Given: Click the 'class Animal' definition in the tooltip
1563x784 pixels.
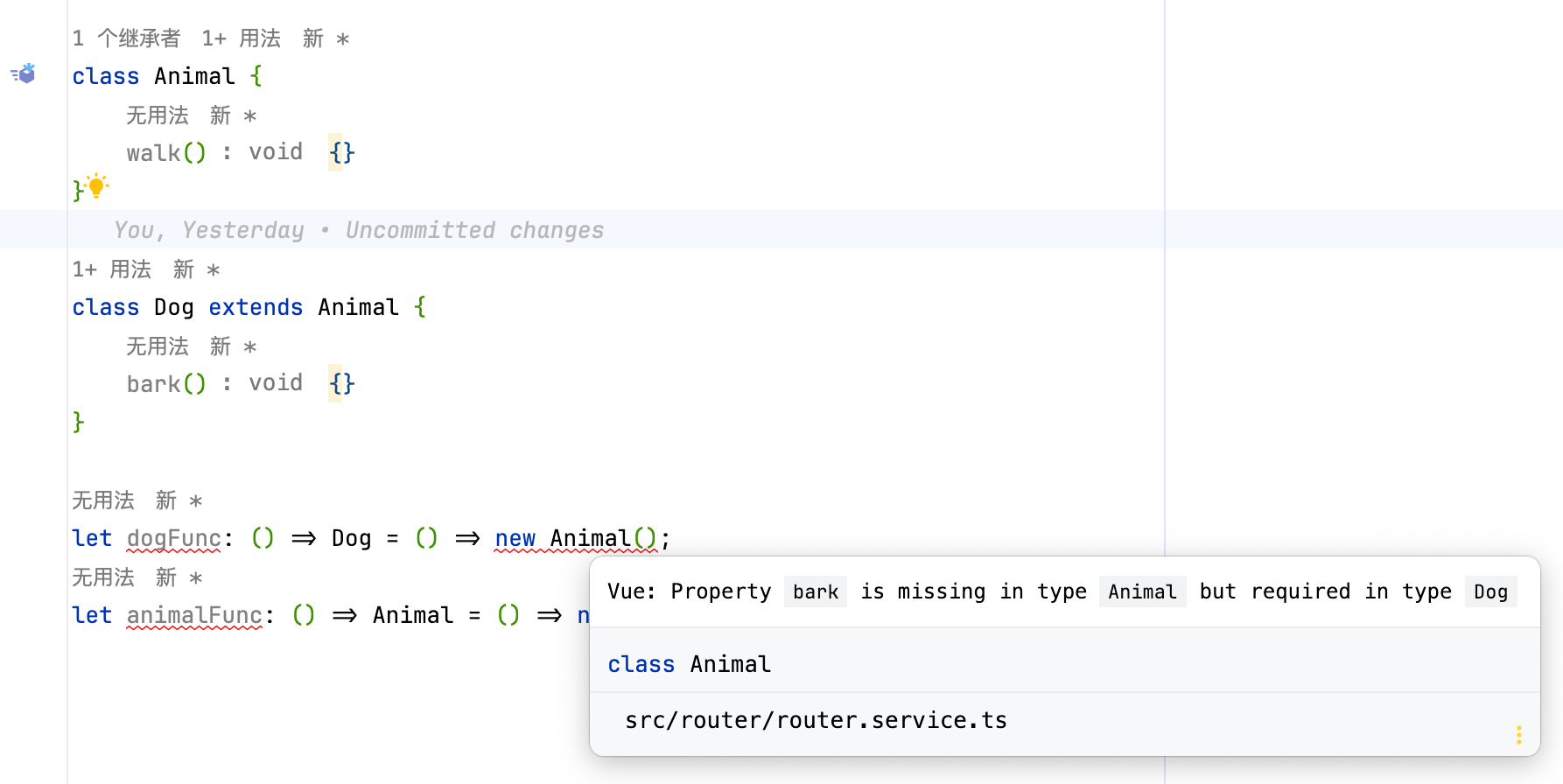Looking at the screenshot, I should tap(690, 664).
